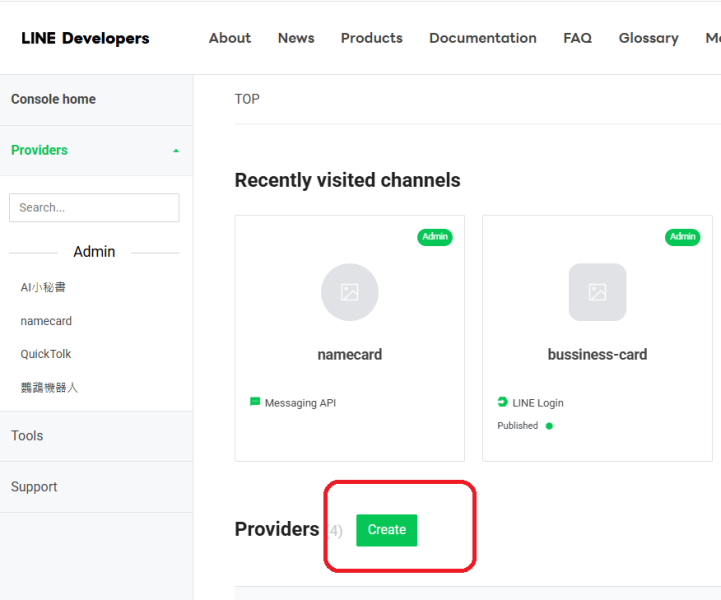Collapse the Providers sidebar section
The height and width of the screenshot is (600, 721).
pyautogui.click(x=96, y=150)
